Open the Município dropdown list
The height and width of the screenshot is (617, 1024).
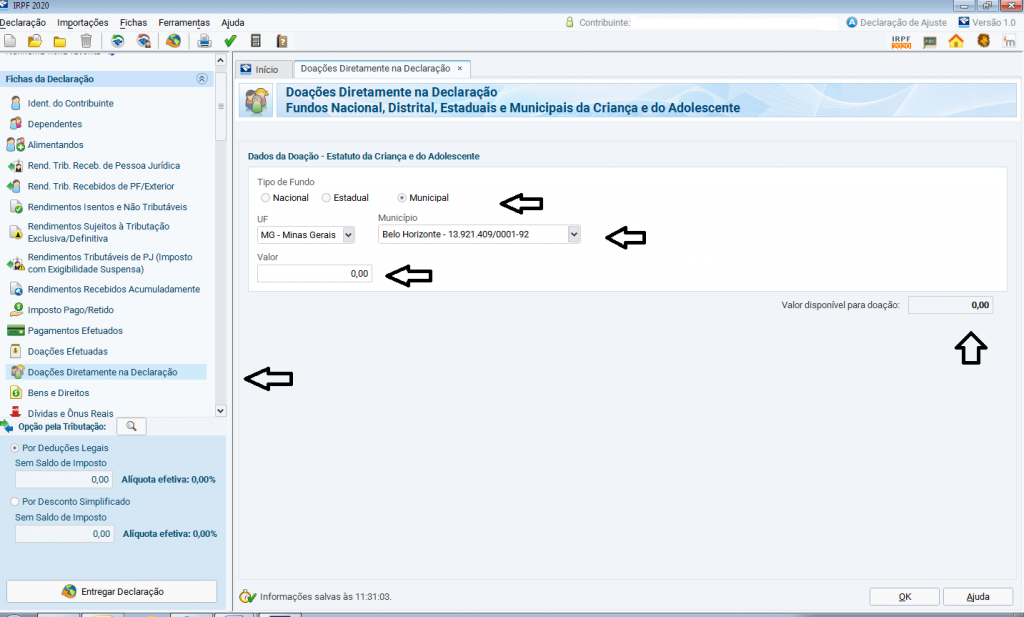pyautogui.click(x=574, y=234)
